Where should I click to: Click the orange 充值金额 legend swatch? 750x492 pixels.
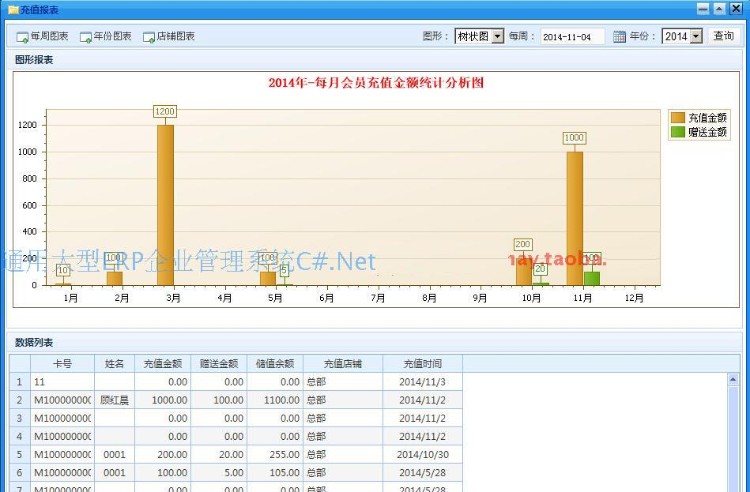coord(678,118)
